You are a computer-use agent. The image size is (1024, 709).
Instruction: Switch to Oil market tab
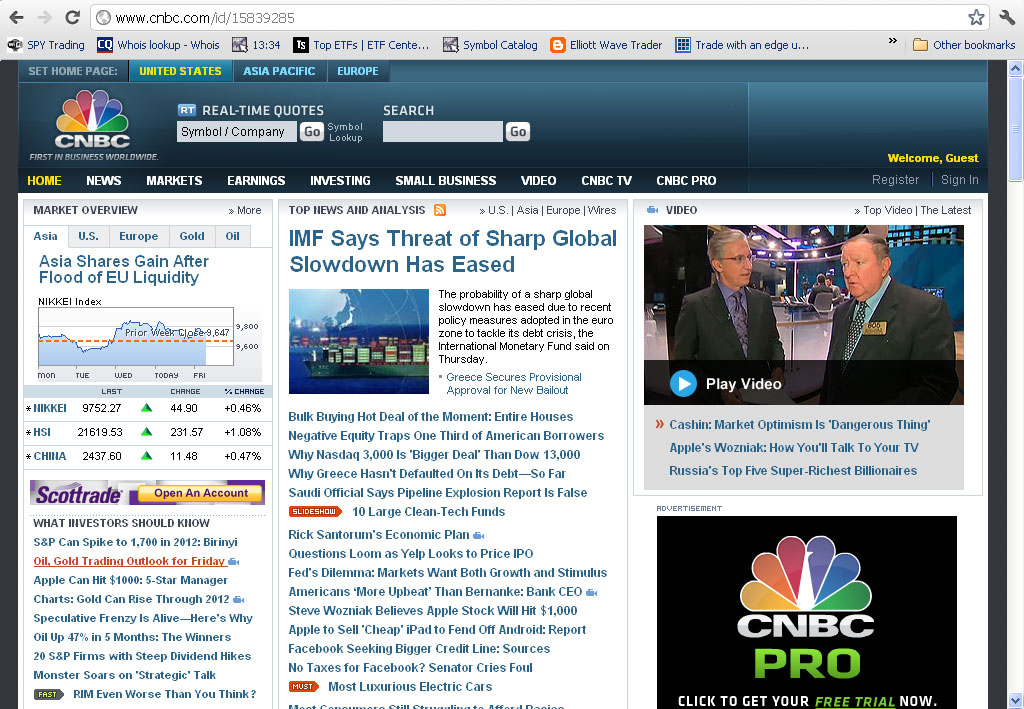(232, 236)
